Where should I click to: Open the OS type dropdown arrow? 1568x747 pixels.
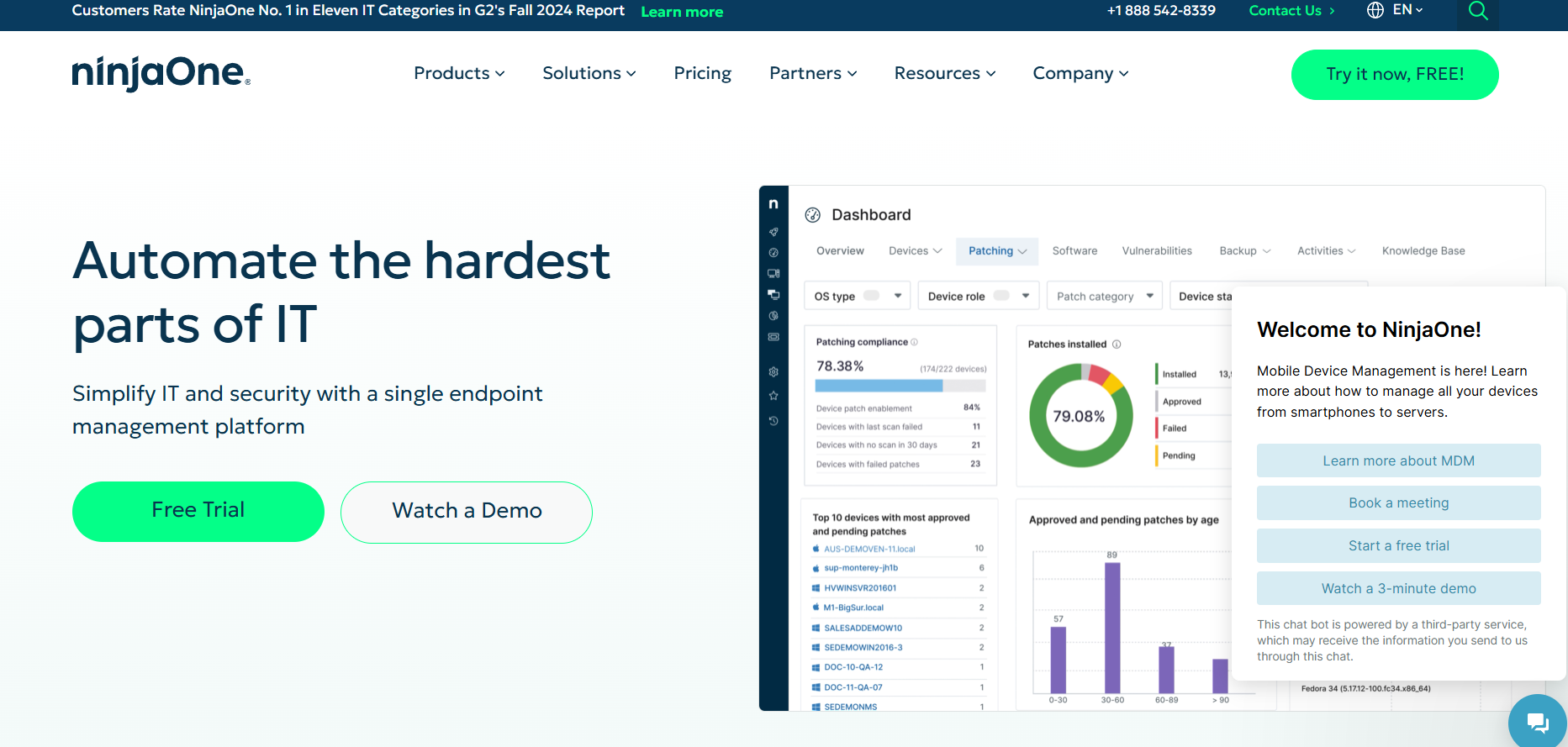898,296
